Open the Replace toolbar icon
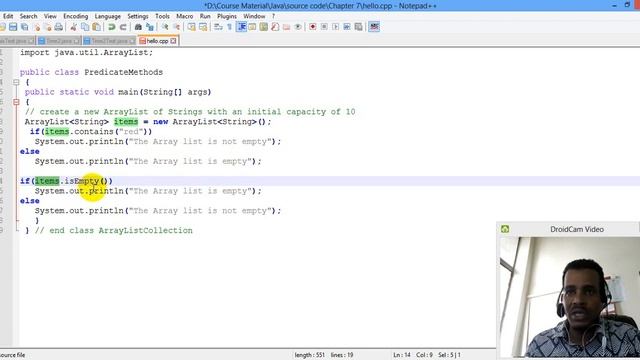Viewport: 640px width, 360px height. pos(150,27)
